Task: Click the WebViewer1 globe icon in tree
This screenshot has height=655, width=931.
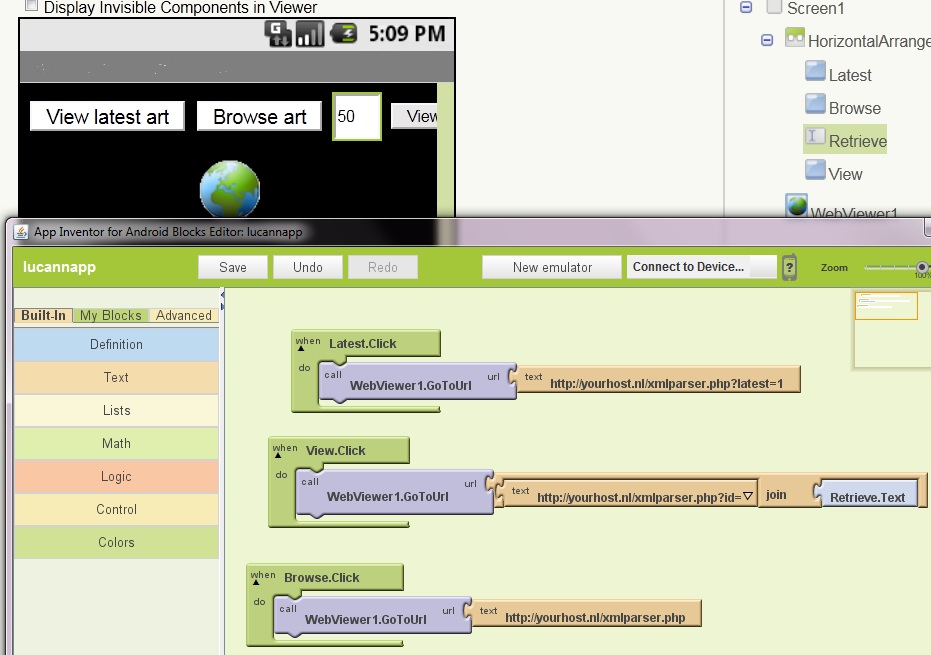Action: (796, 205)
